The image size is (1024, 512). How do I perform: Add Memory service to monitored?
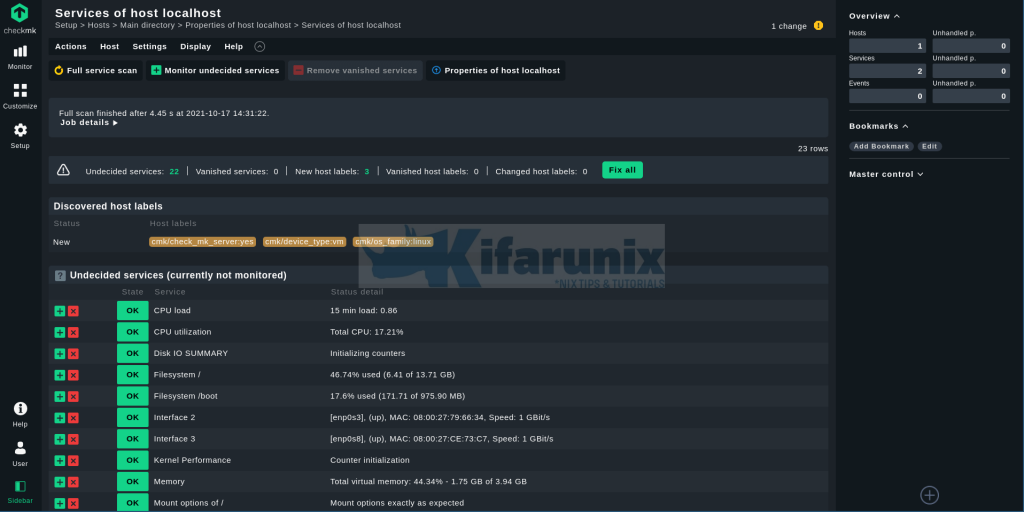[x=59, y=482]
